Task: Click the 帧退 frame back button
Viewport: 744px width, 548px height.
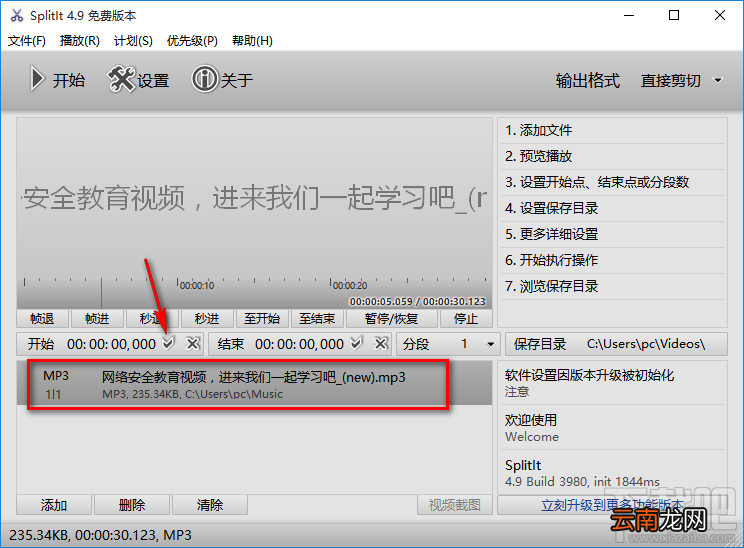Action: [42, 318]
